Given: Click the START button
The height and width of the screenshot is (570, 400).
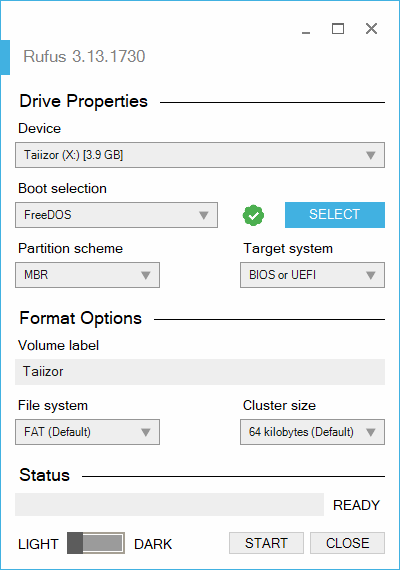Looking at the screenshot, I should [x=266, y=543].
